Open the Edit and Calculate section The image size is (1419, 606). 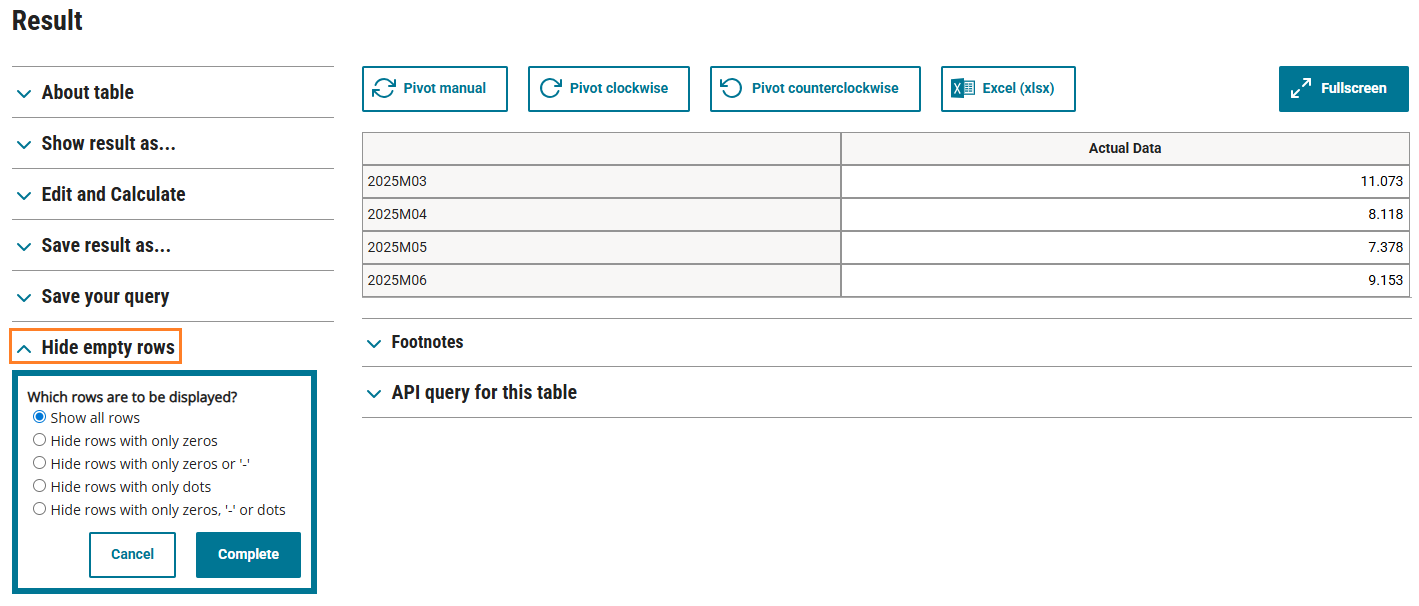coord(113,194)
